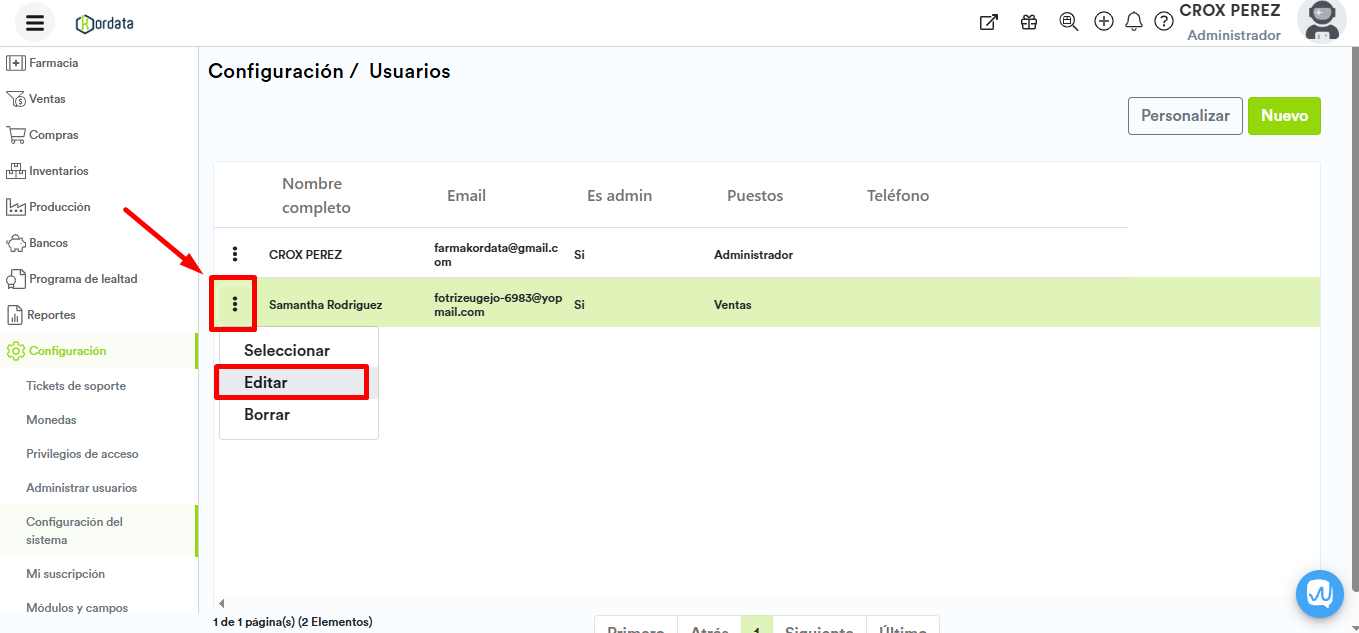The width and height of the screenshot is (1359, 633).
Task: Click the external link icon in header
Action: [988, 22]
